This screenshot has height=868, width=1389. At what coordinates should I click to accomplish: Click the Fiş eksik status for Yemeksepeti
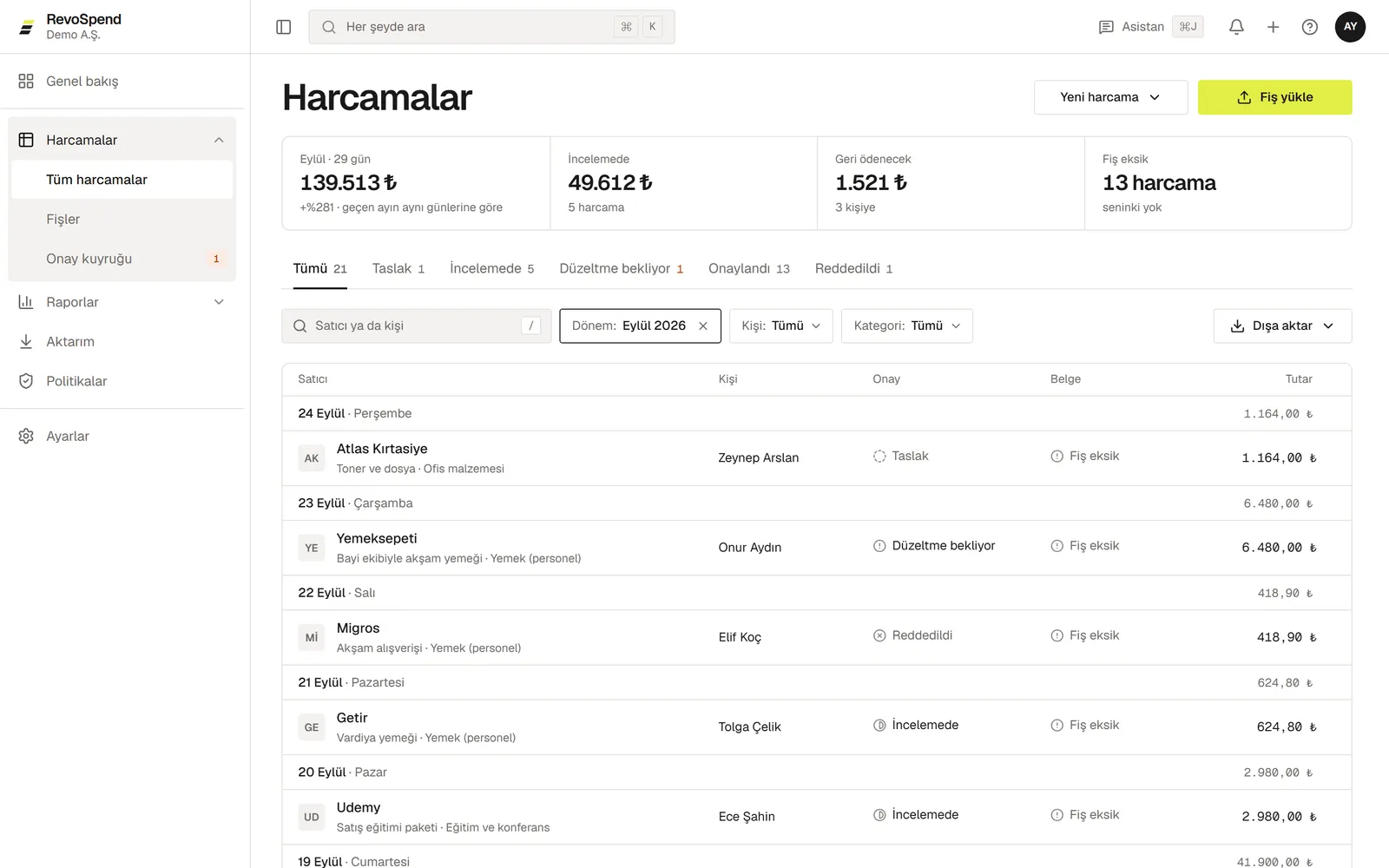point(1085,546)
